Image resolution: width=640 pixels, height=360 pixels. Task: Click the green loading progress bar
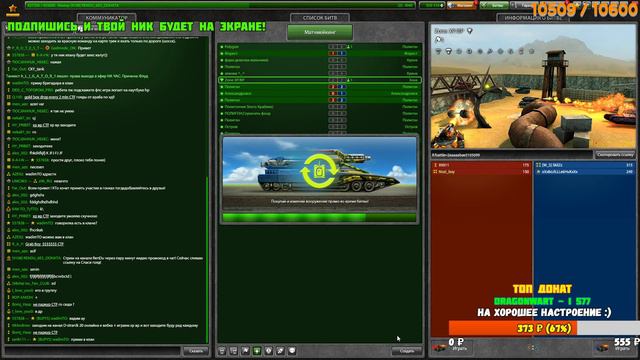[320, 217]
